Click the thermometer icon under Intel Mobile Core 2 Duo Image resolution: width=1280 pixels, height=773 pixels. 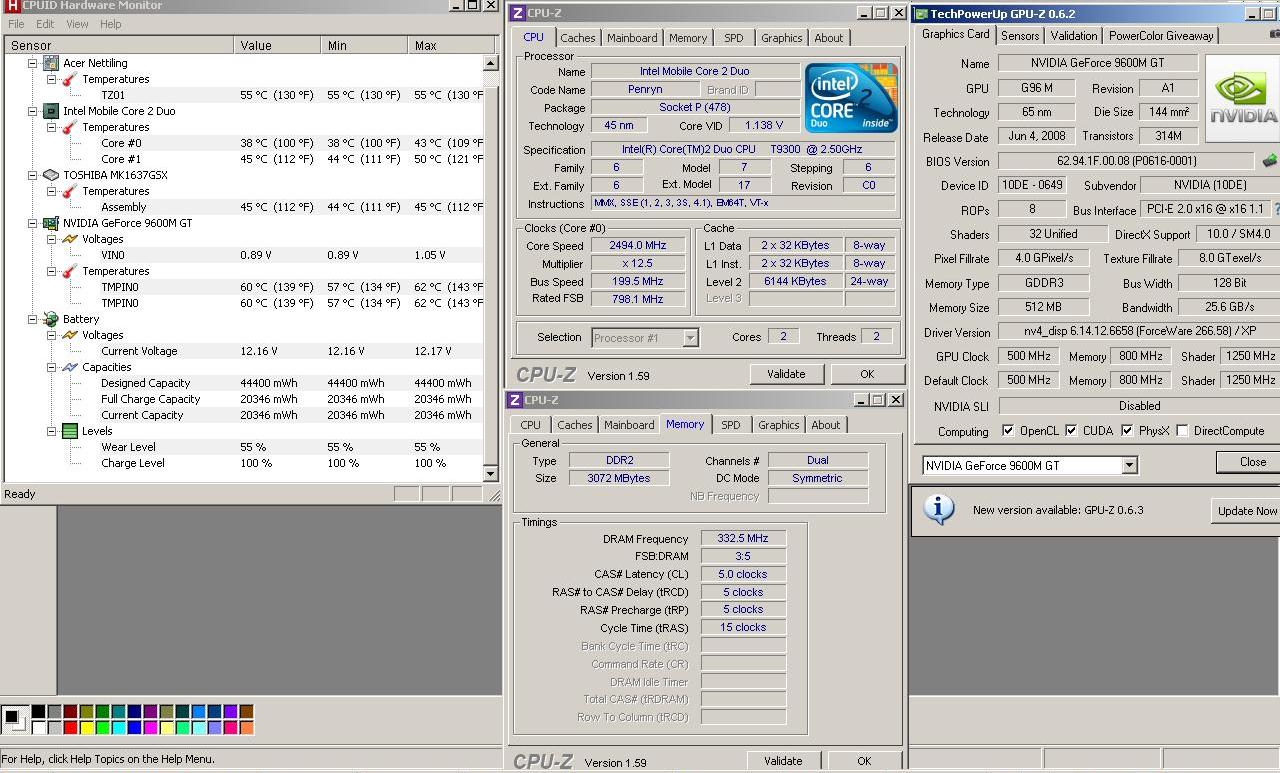click(69, 127)
